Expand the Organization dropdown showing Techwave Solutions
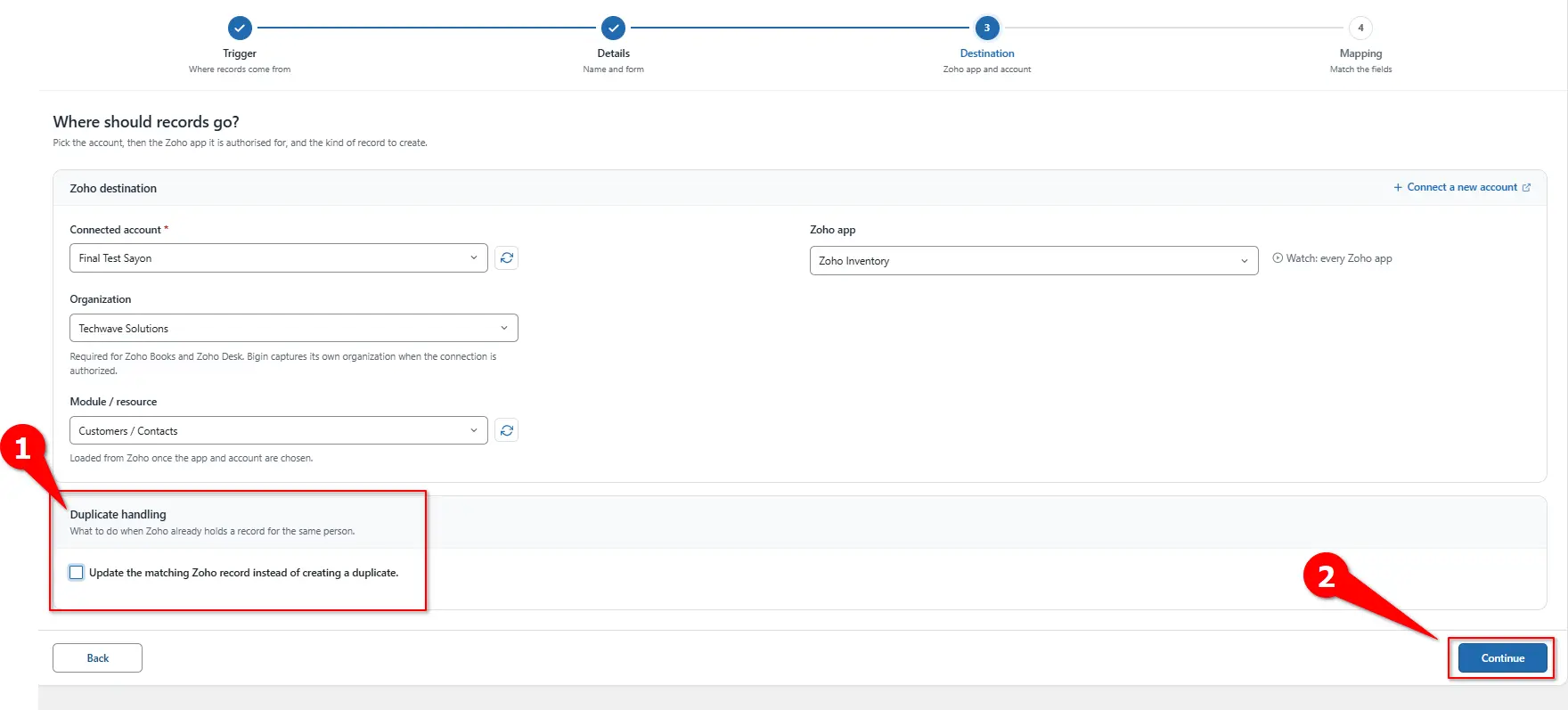This screenshot has height=710, width=1568. [294, 328]
